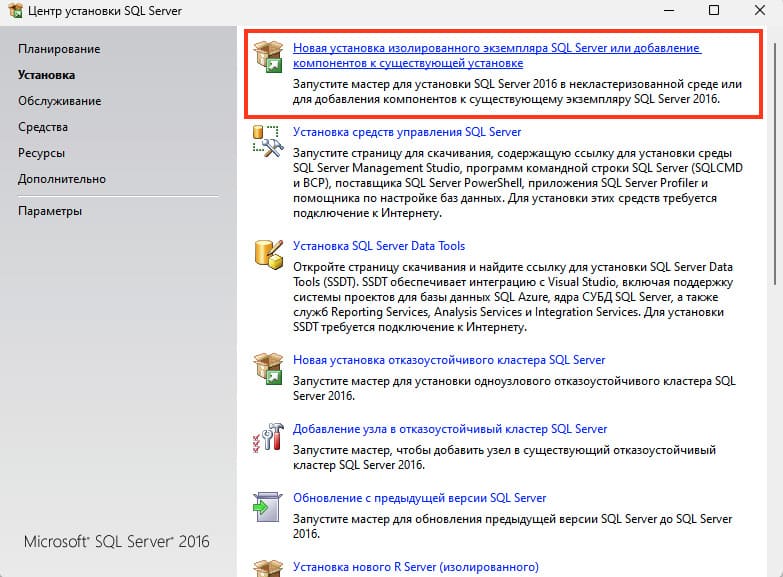Click the new standalone SQL Server installation box icon
Viewport: 783px width, 577px height.
[x=268, y=56]
